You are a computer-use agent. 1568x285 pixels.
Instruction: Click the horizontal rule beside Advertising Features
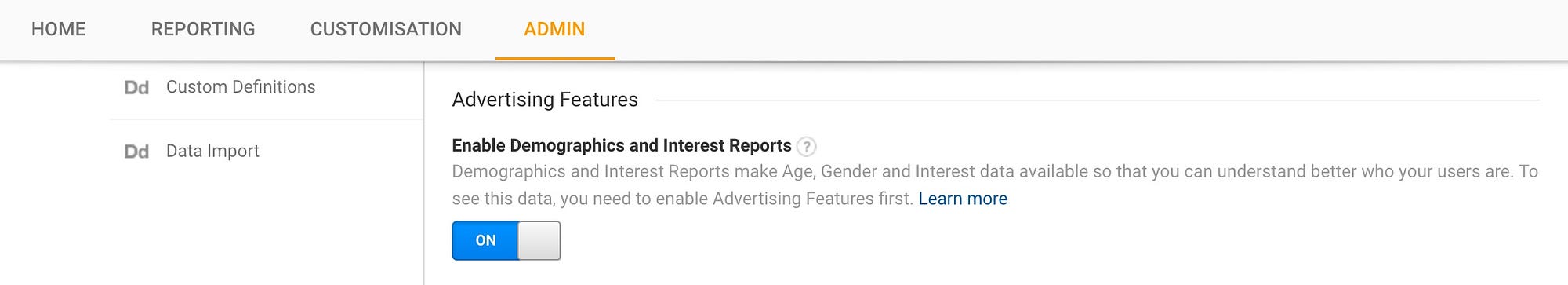(1098, 100)
